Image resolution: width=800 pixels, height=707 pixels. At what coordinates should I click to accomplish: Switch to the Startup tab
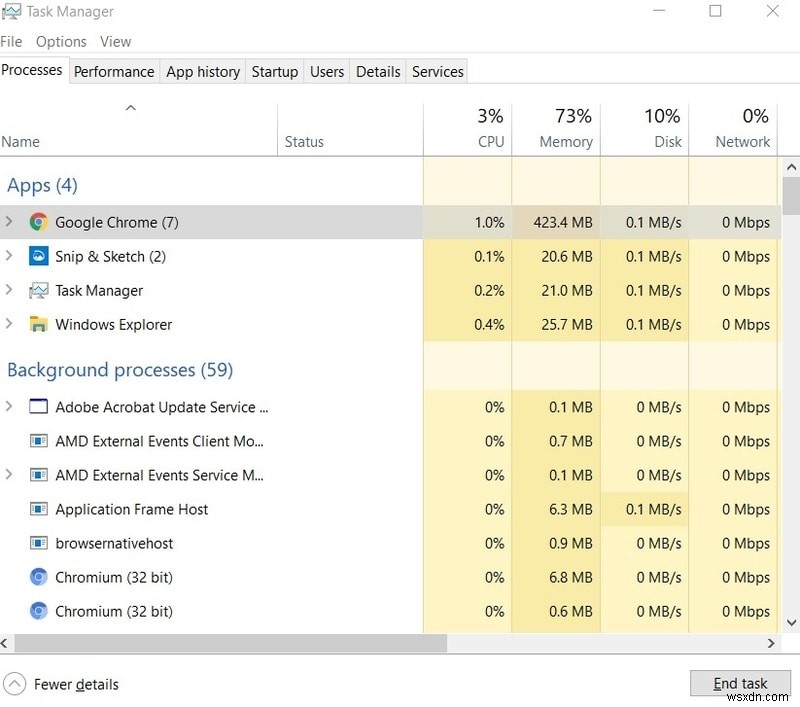click(x=274, y=71)
